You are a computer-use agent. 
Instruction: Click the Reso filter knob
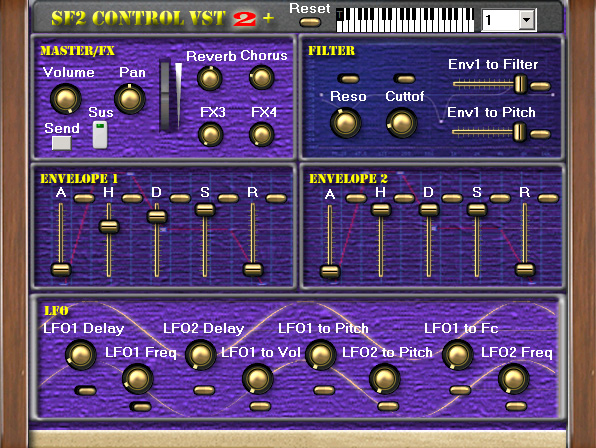click(346, 123)
